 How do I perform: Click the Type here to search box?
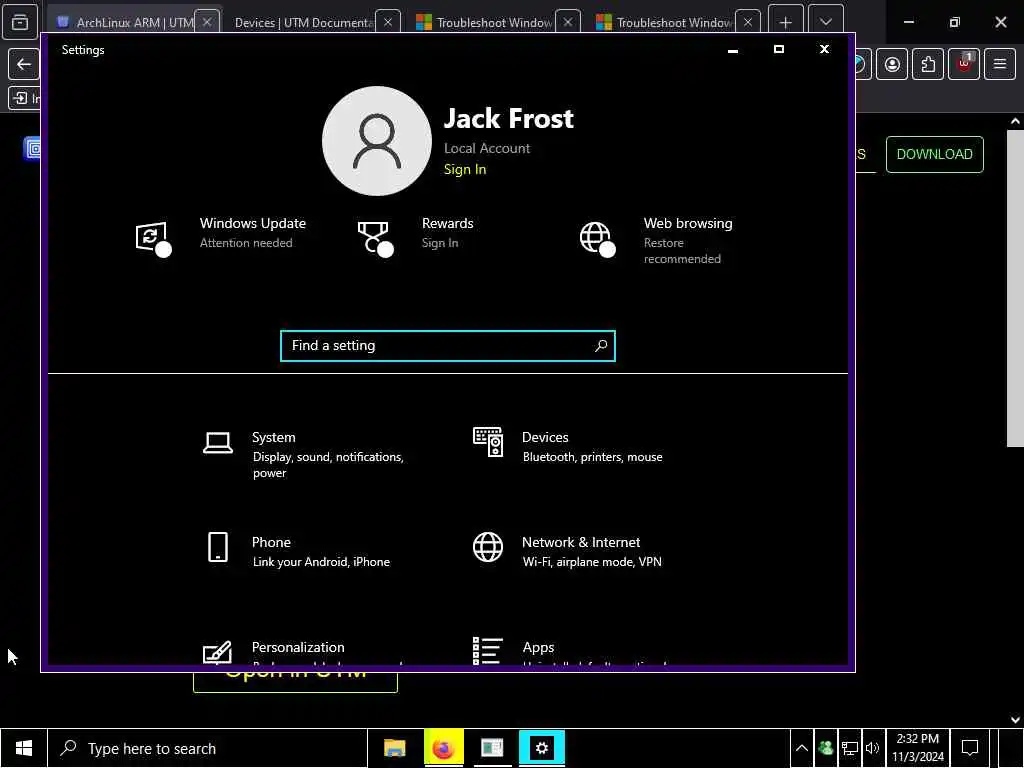point(208,748)
